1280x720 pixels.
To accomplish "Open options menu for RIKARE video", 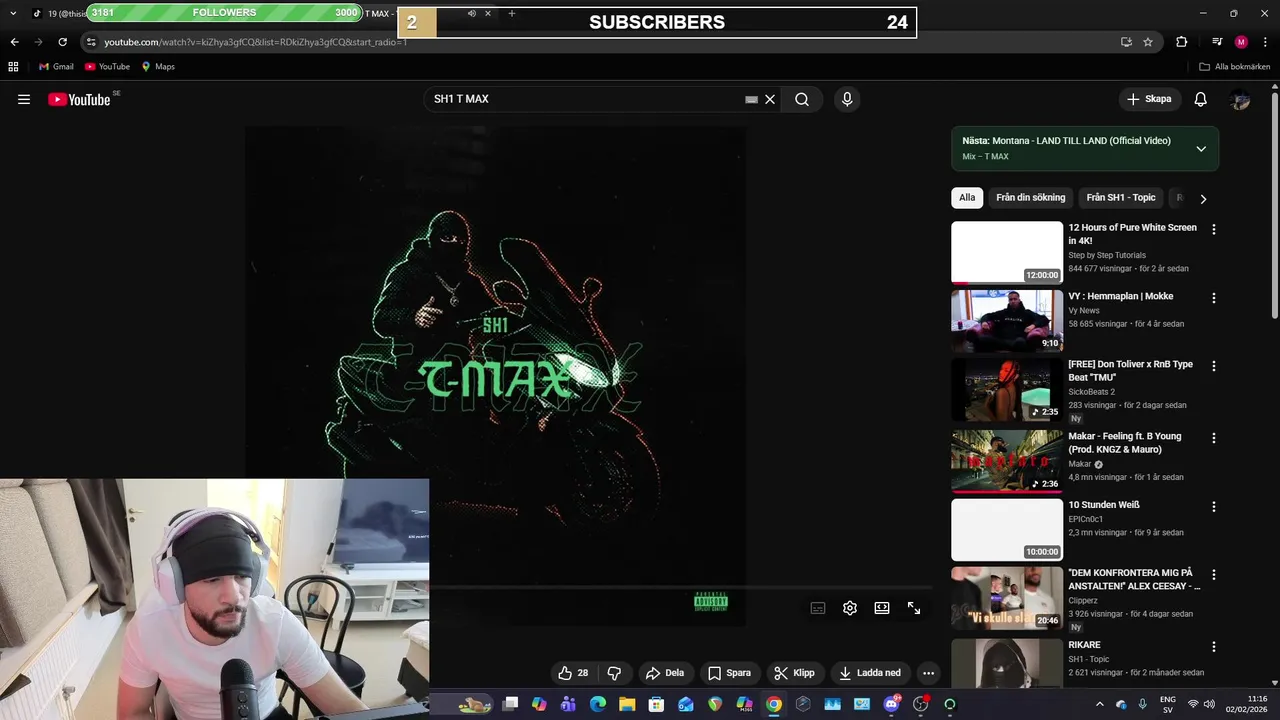I will [x=1214, y=647].
